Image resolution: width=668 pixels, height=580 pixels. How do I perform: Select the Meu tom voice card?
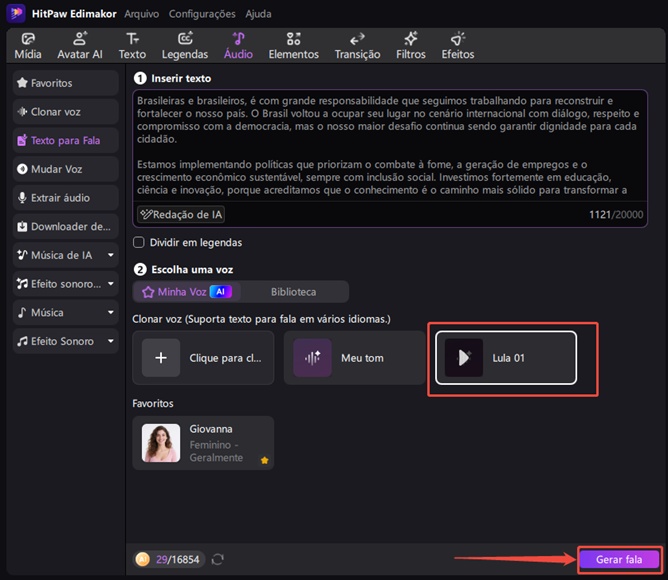point(354,358)
